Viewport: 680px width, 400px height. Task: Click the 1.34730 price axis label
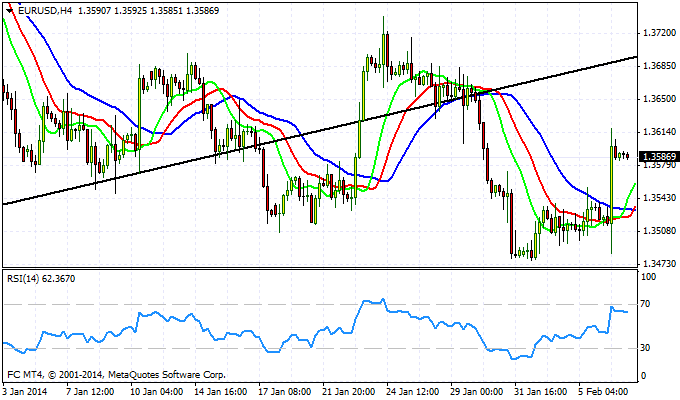click(x=660, y=264)
